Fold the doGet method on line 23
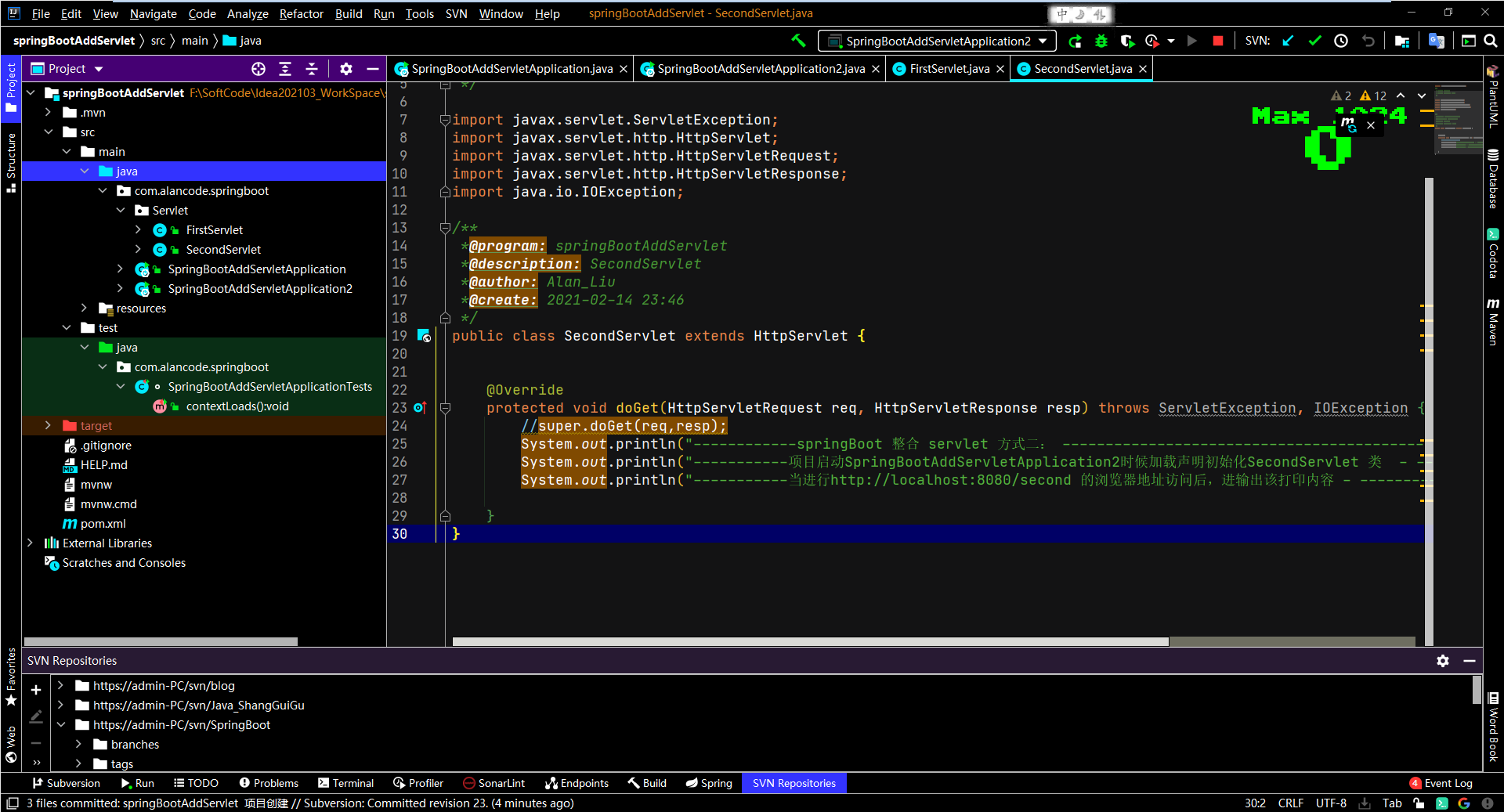 pos(445,408)
